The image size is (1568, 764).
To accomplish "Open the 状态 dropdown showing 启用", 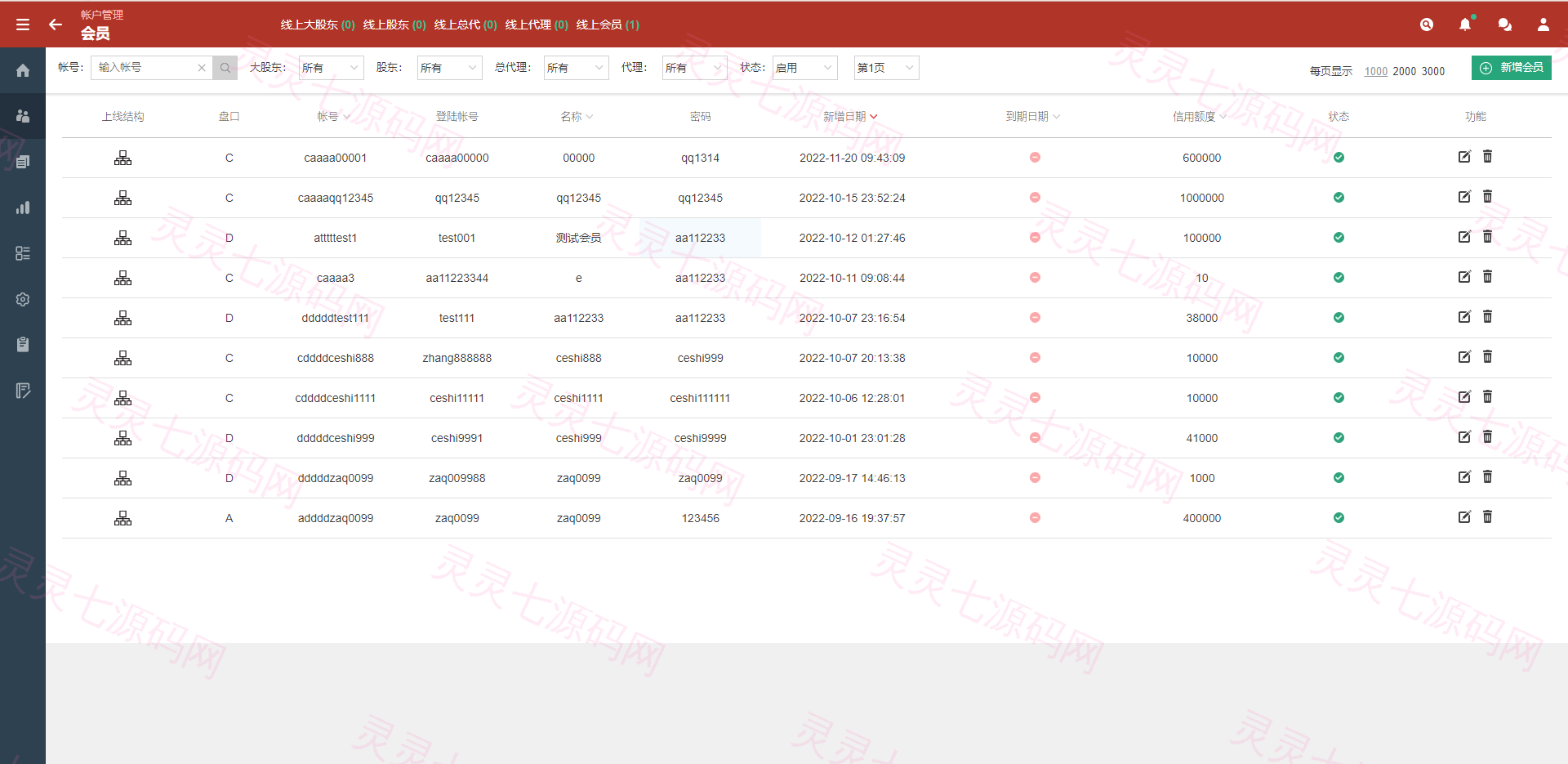I will 804,68.
